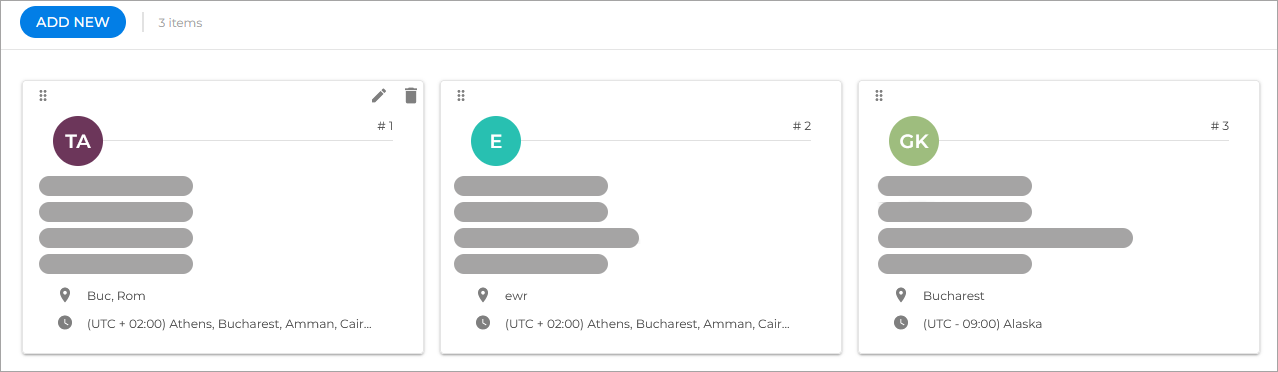Grab the drag handle on card #2

461,96
